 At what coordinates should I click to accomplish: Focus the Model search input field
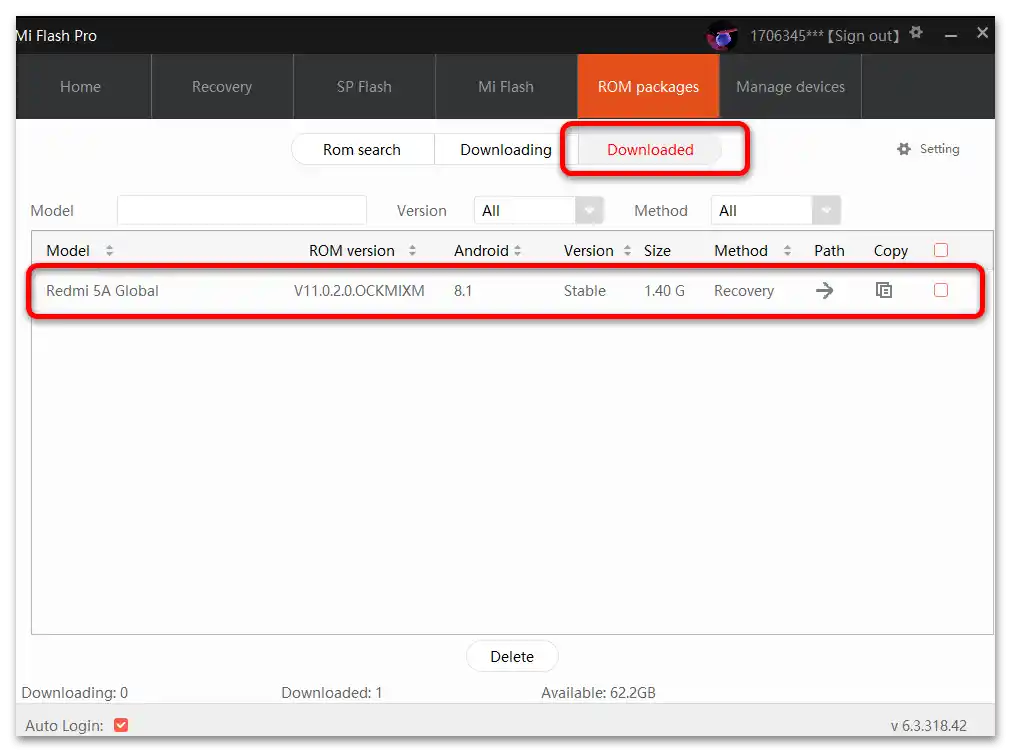pos(242,210)
